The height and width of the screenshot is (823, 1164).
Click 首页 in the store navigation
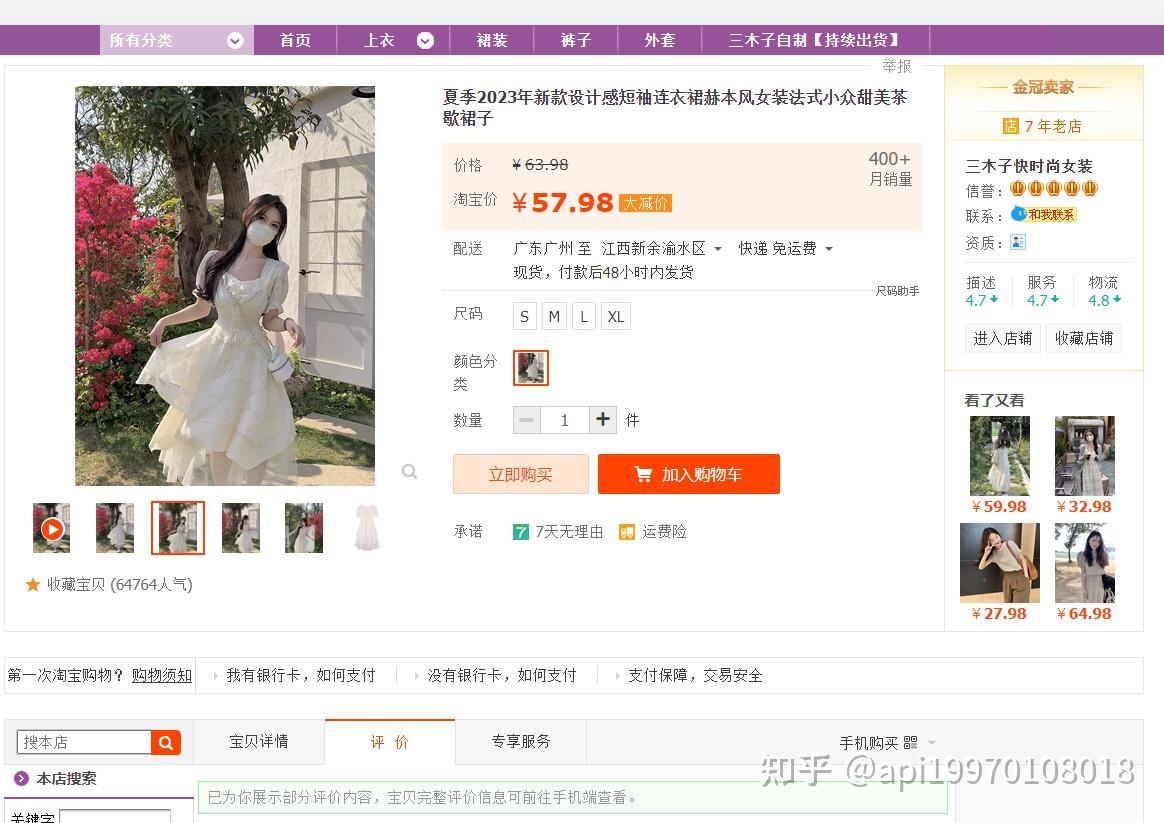(294, 40)
